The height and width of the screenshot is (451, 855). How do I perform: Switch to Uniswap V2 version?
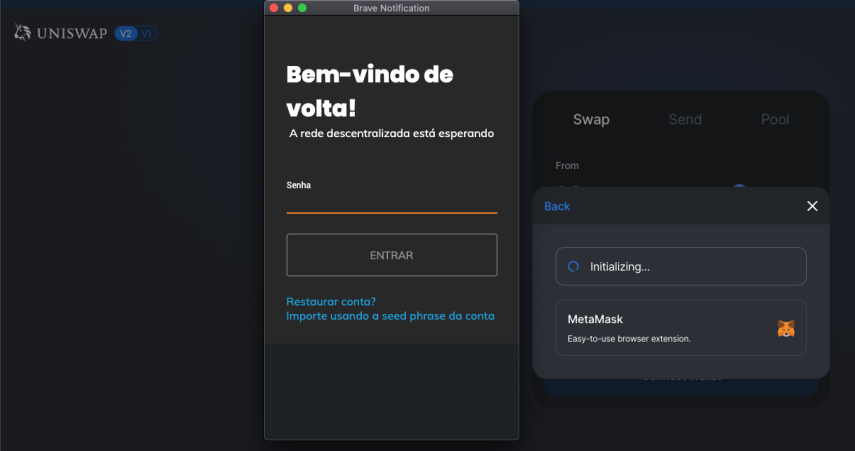[x=126, y=33]
